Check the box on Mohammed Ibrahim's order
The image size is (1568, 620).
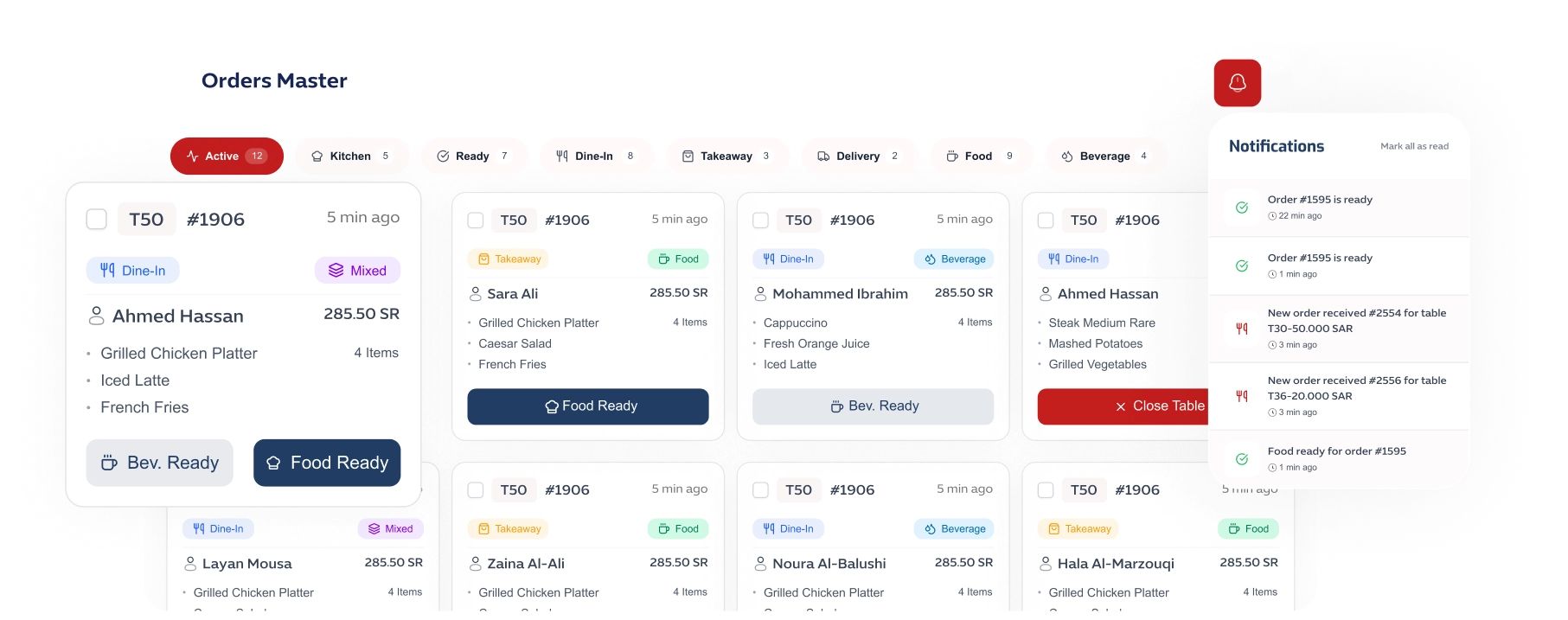point(760,221)
